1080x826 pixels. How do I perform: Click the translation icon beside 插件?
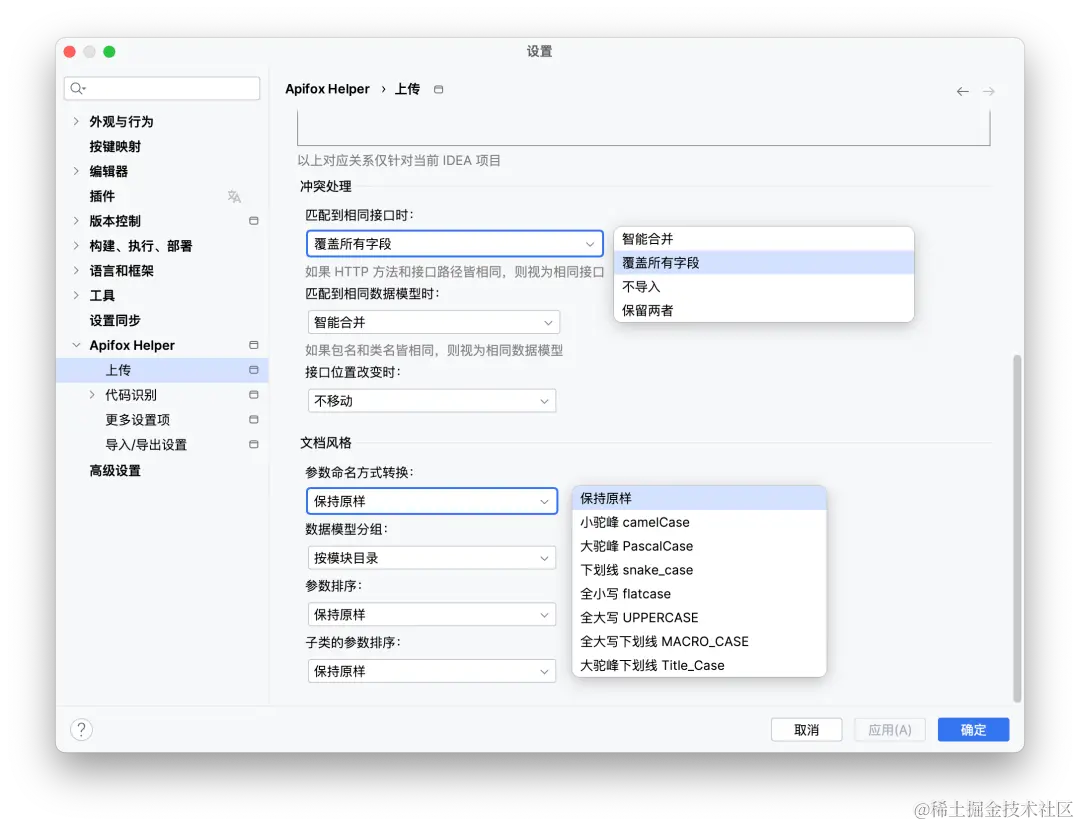click(x=234, y=196)
